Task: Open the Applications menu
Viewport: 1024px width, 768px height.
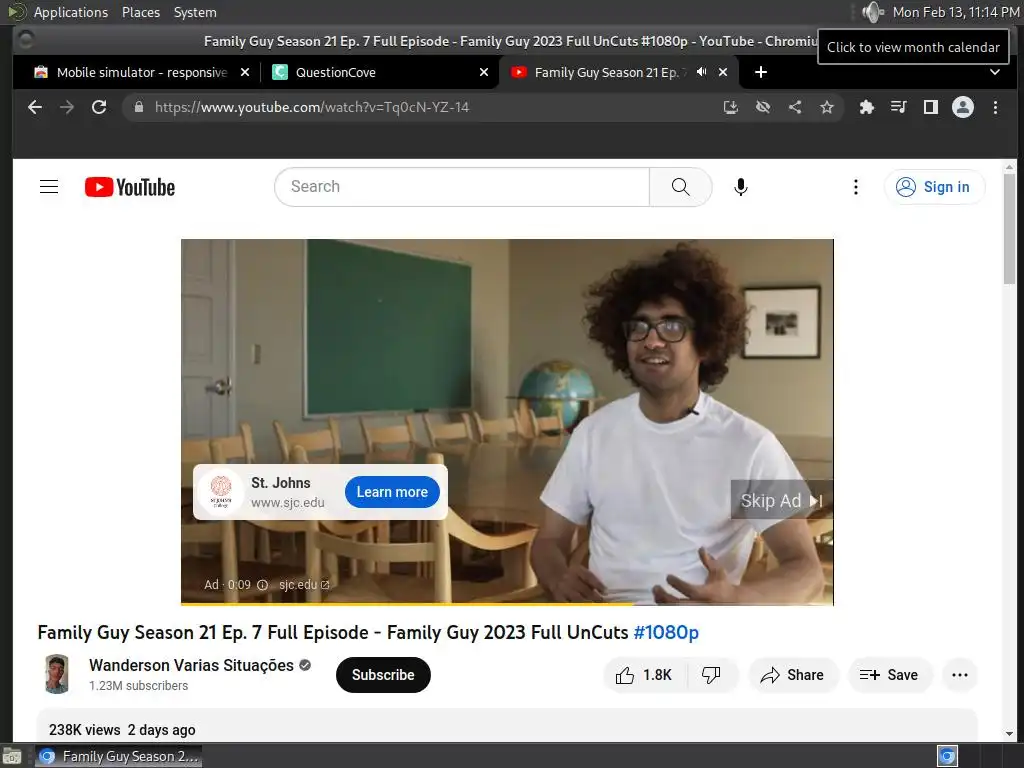Action: 71,12
